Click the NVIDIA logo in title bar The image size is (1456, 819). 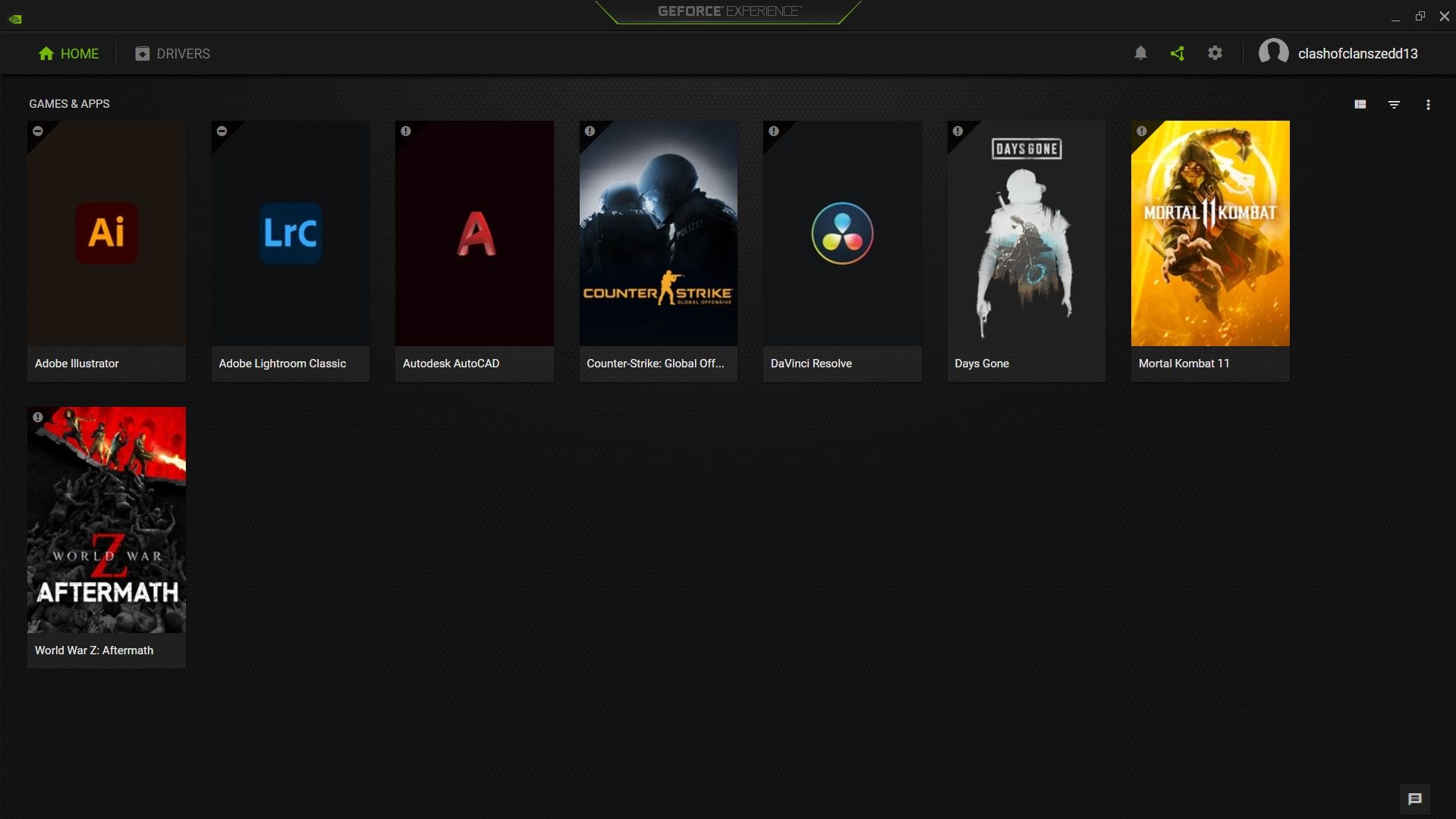(x=15, y=18)
